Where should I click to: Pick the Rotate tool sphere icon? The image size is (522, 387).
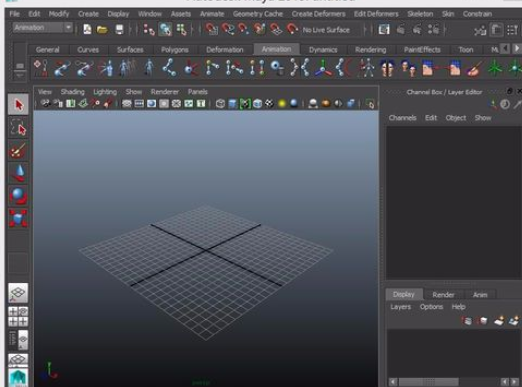[x=18, y=196]
